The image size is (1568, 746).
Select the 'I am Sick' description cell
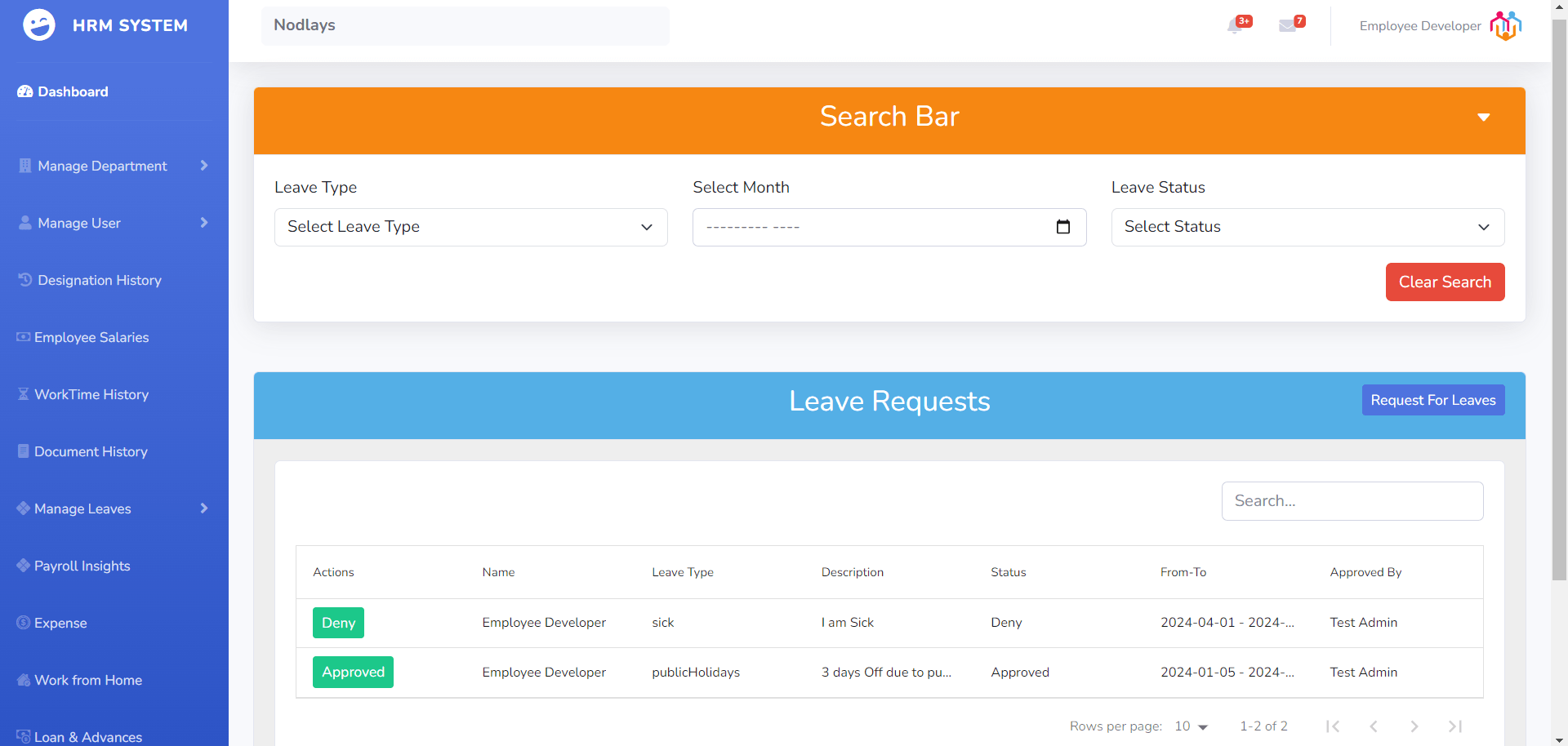coord(848,623)
